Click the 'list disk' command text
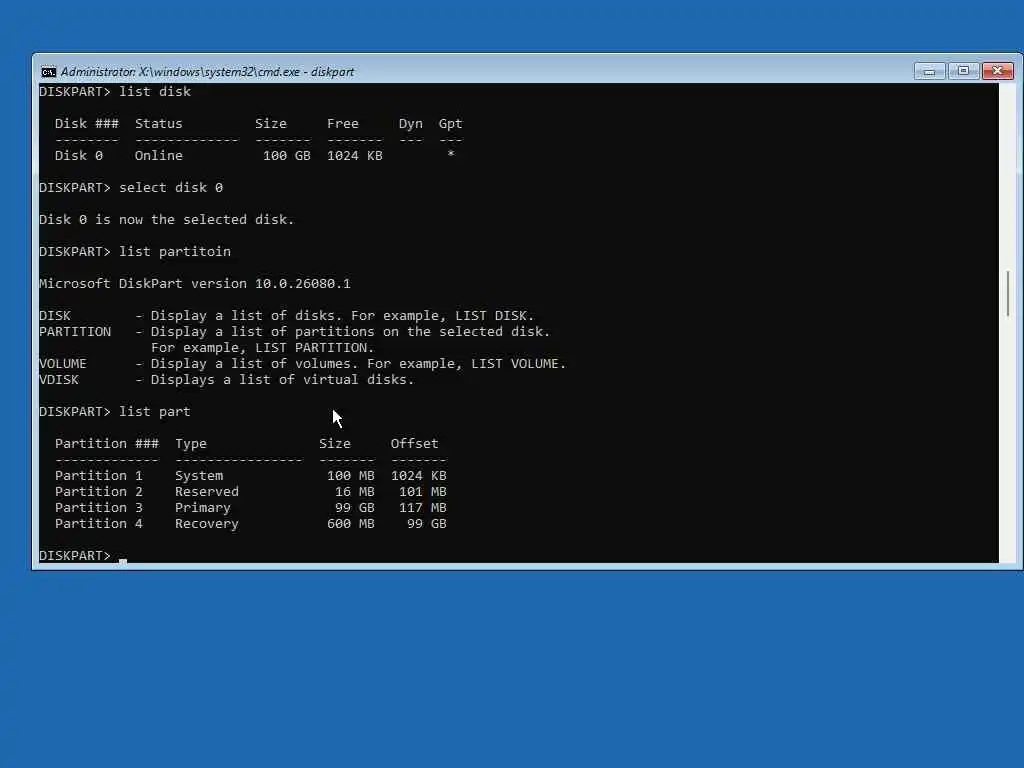This screenshot has width=1024, height=768. [155, 91]
